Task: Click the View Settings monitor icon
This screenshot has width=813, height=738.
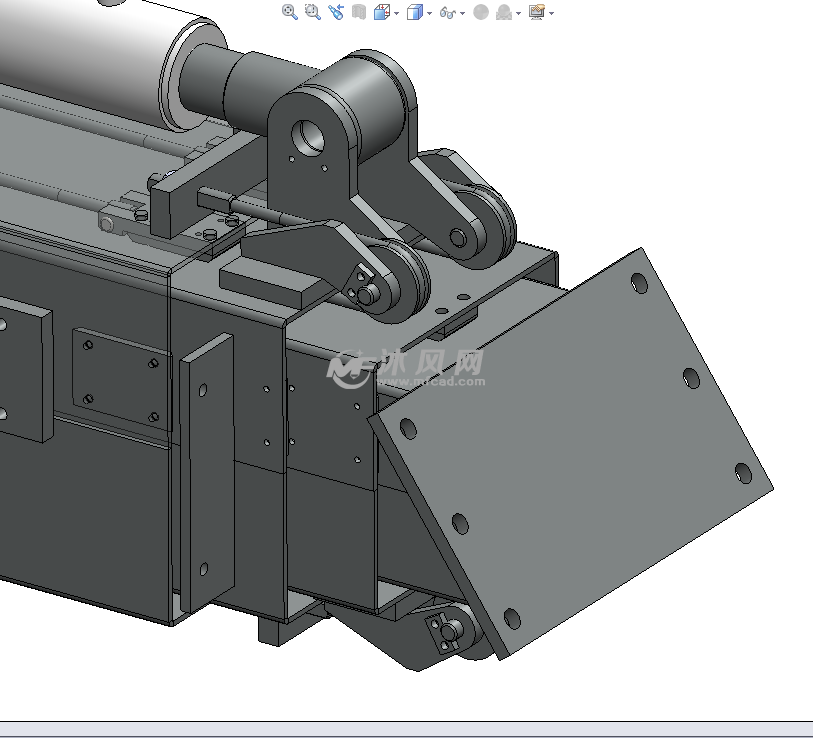Action: [x=537, y=12]
